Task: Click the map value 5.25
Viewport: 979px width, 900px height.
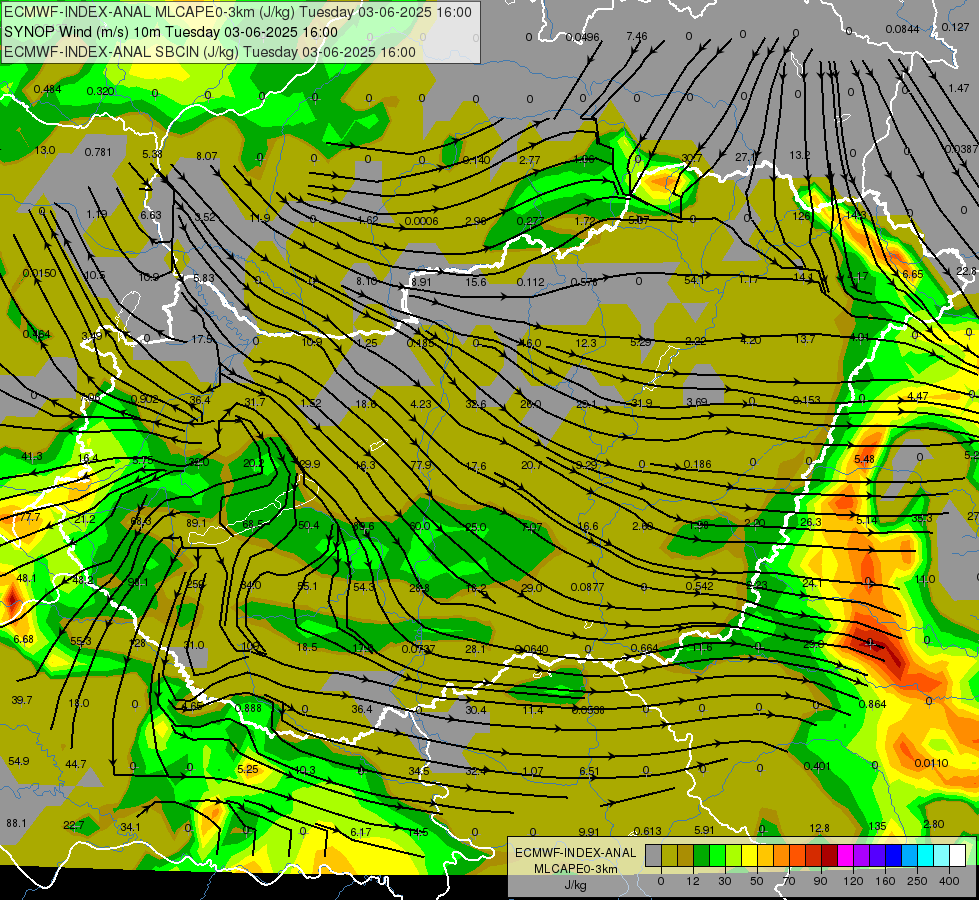Action: pyautogui.click(x=248, y=769)
